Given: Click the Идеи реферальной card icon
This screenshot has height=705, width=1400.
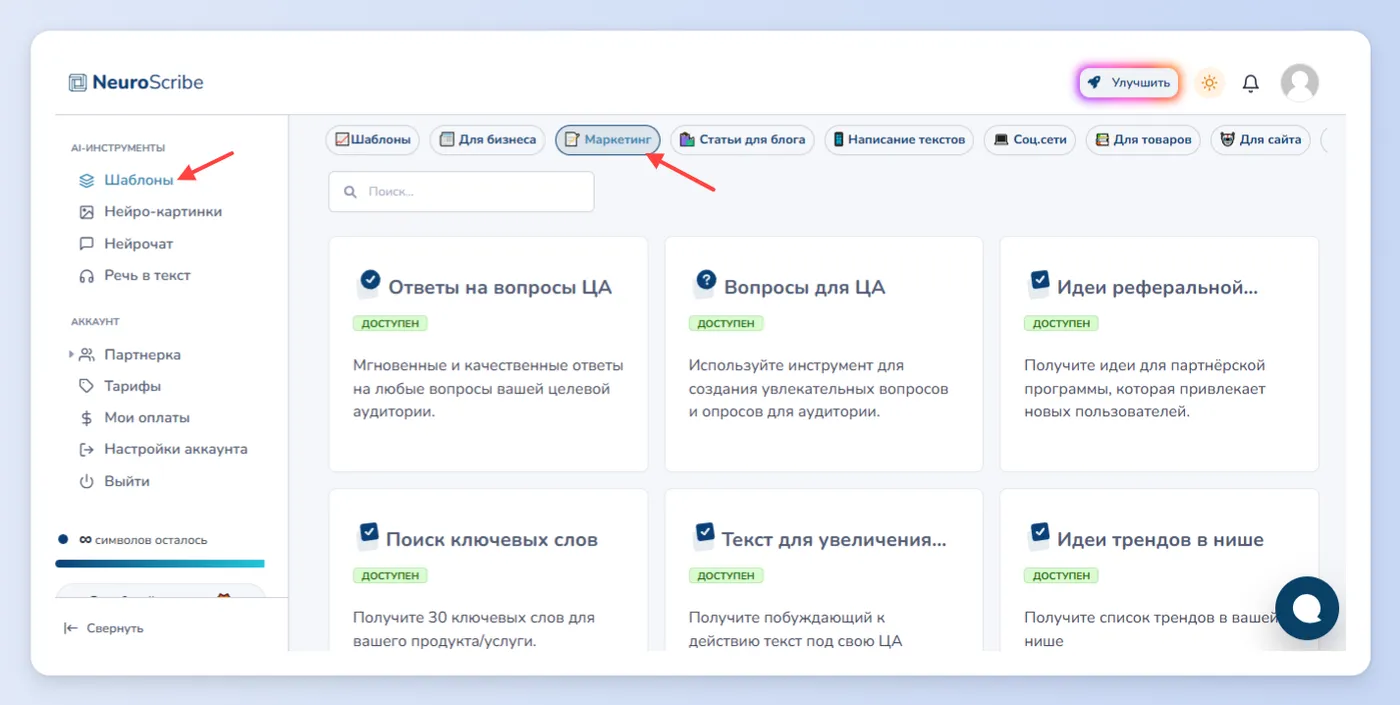Looking at the screenshot, I should pos(1039,284).
